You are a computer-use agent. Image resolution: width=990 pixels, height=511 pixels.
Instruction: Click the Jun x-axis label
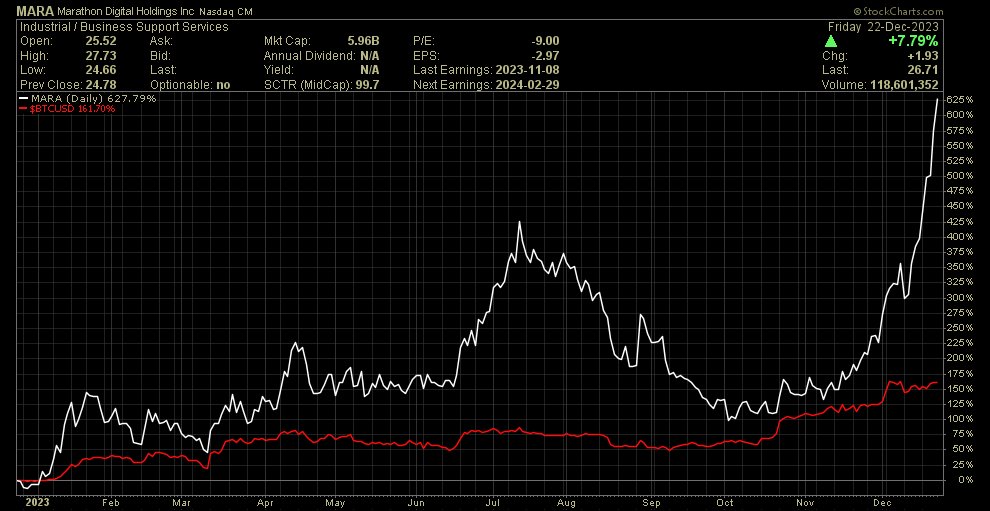pyautogui.click(x=417, y=503)
